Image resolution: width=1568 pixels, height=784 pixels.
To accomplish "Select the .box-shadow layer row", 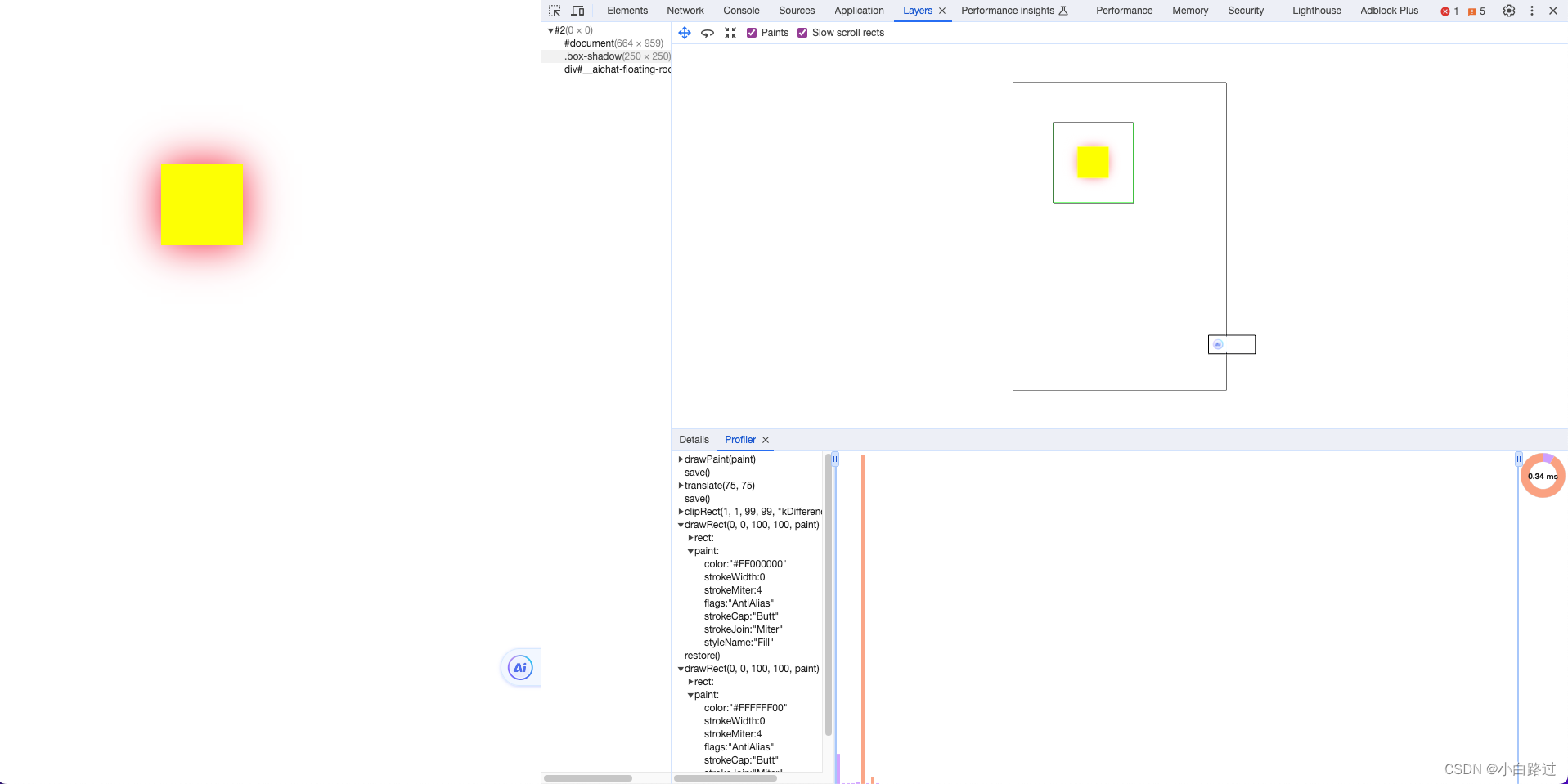I will coord(606,56).
